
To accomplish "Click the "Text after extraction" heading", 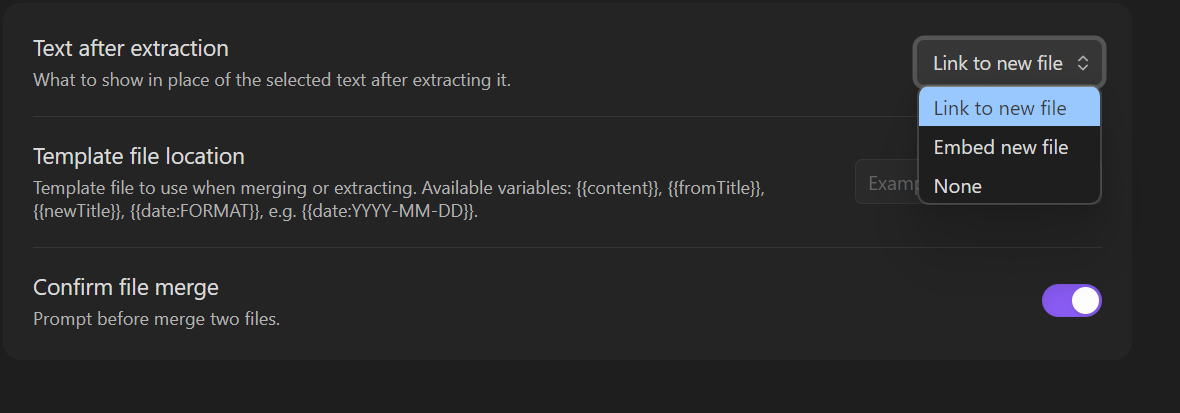I will coord(131,48).
